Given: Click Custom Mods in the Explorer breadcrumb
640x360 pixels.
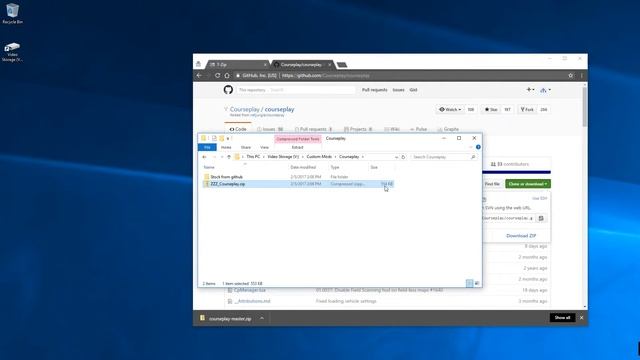Looking at the screenshot, I should (319, 157).
